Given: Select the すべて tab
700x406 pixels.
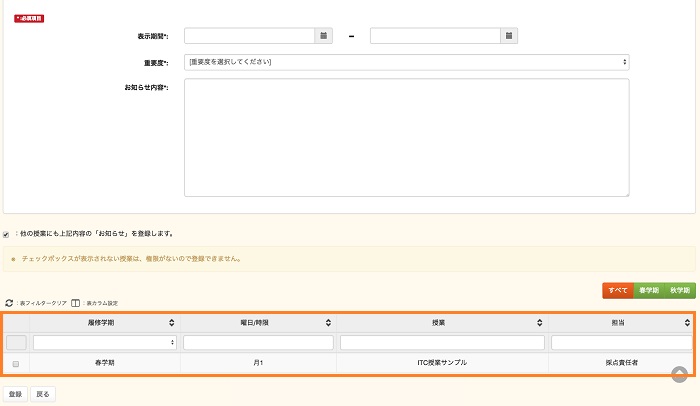Looking at the screenshot, I should (x=617, y=290).
